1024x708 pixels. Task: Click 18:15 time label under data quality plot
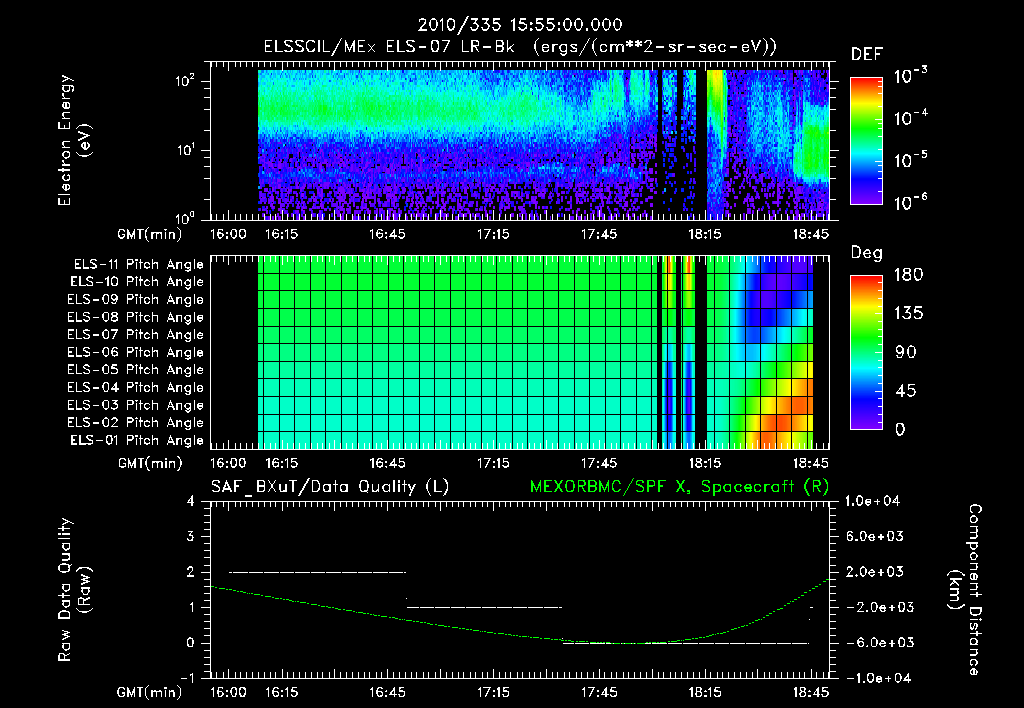(705, 693)
